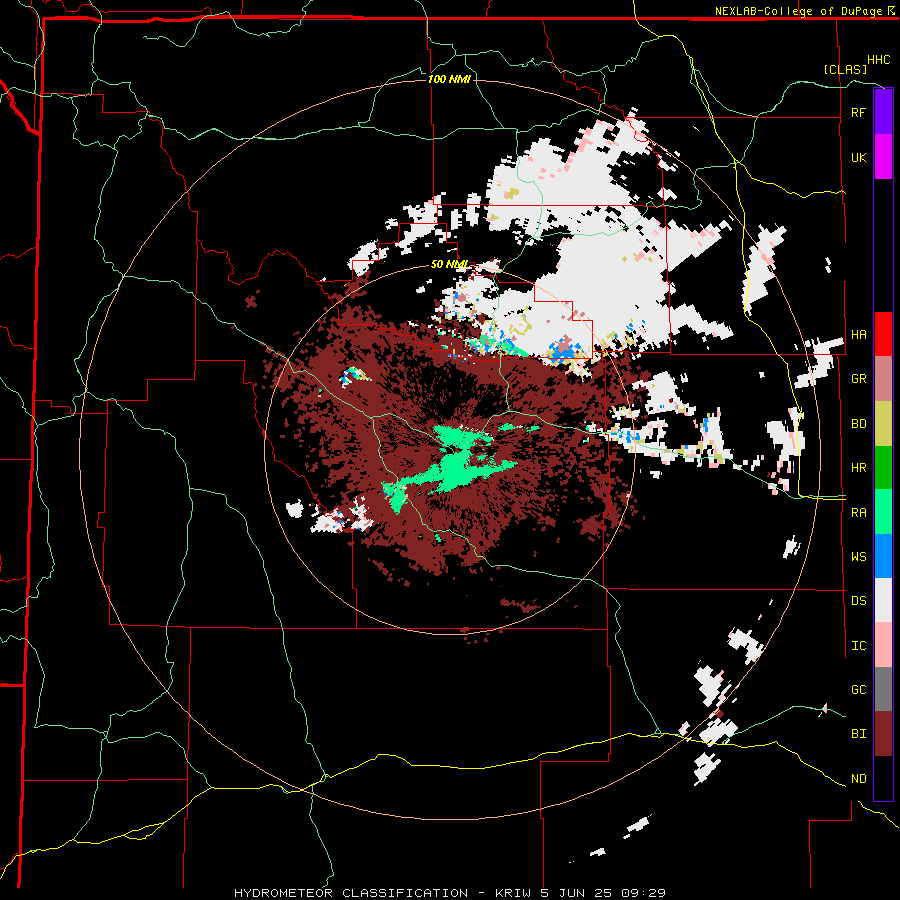Select the HR legend label

coord(858,468)
